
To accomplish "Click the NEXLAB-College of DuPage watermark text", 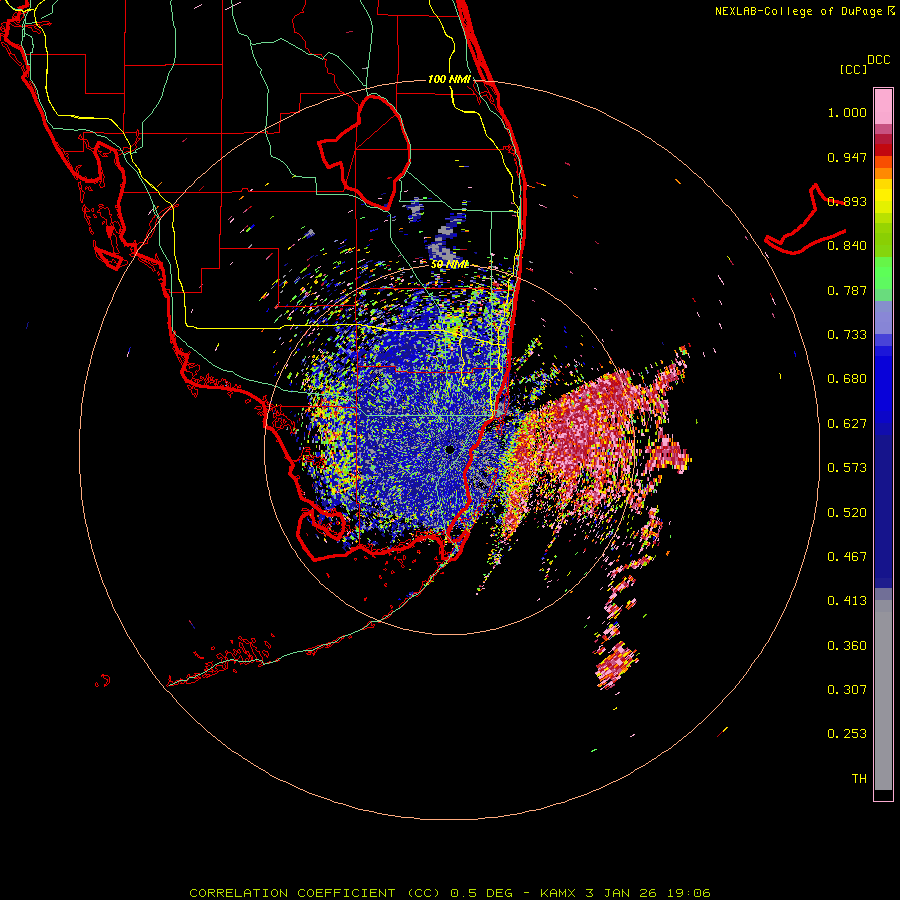I will point(805,11).
